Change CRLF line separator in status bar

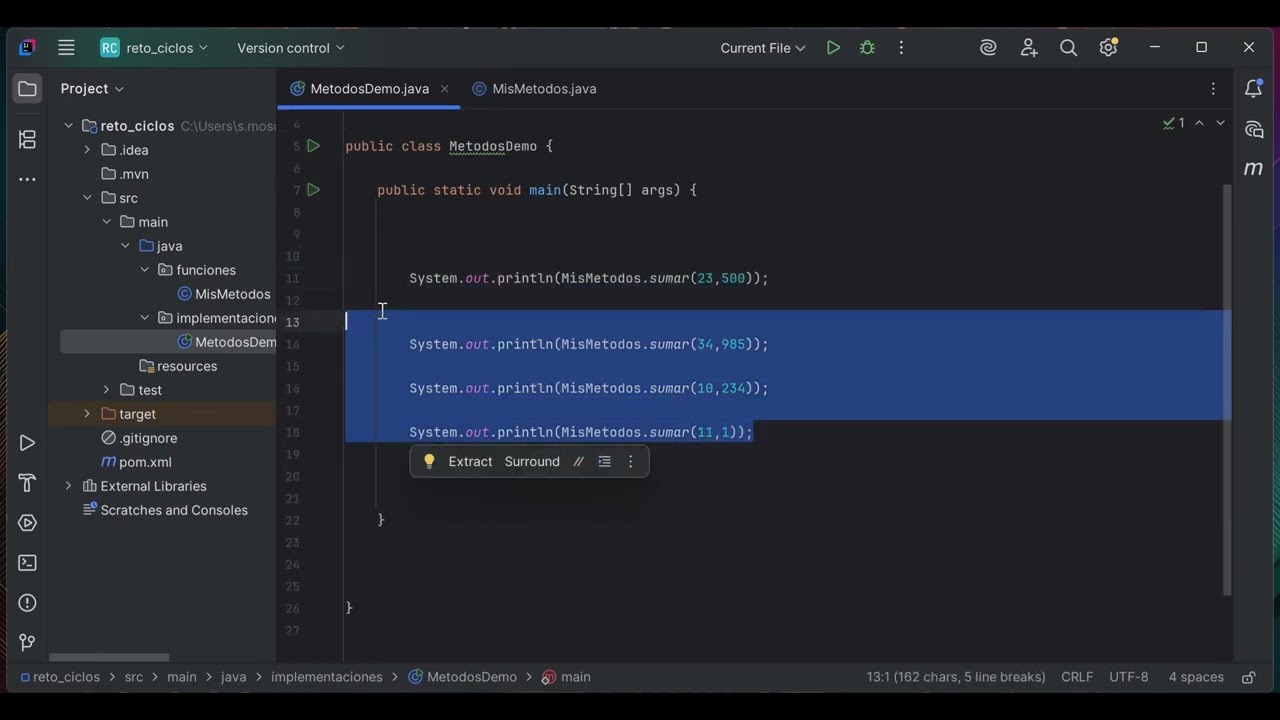pos(1077,677)
